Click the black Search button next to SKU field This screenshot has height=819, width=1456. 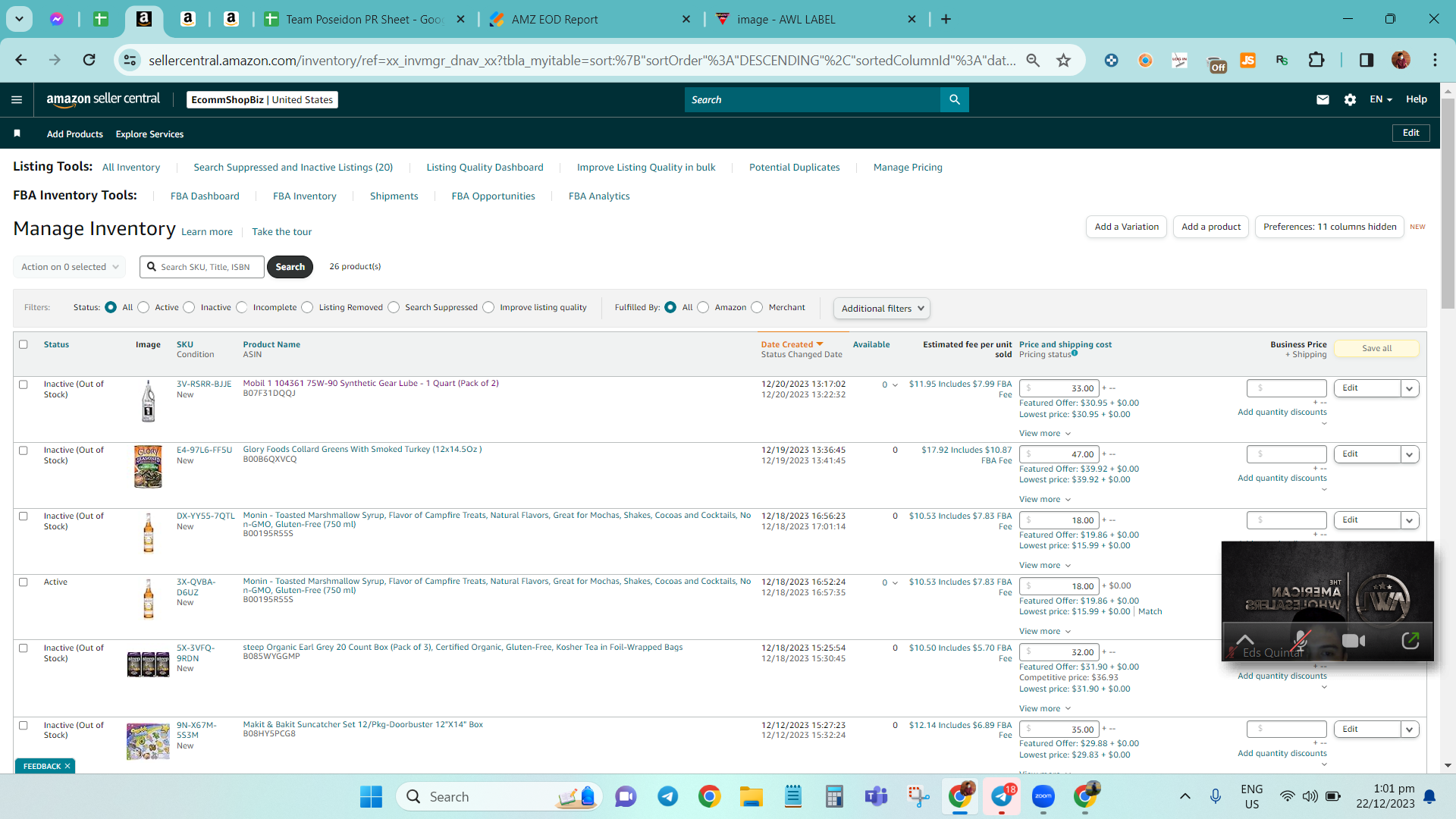tap(290, 267)
